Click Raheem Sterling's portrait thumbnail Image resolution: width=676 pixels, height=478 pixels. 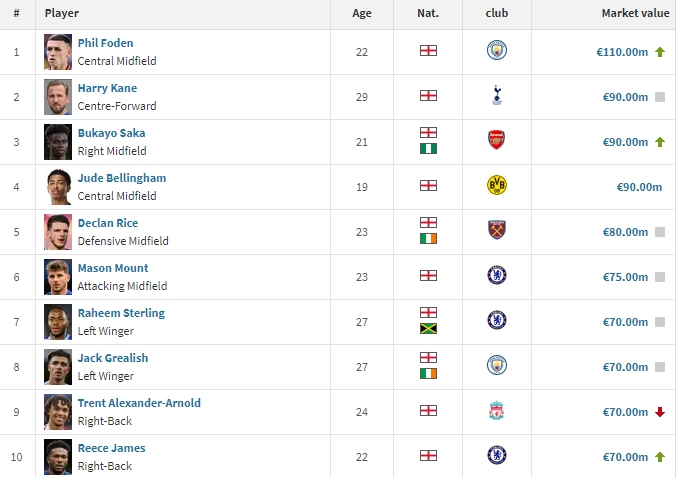point(58,322)
